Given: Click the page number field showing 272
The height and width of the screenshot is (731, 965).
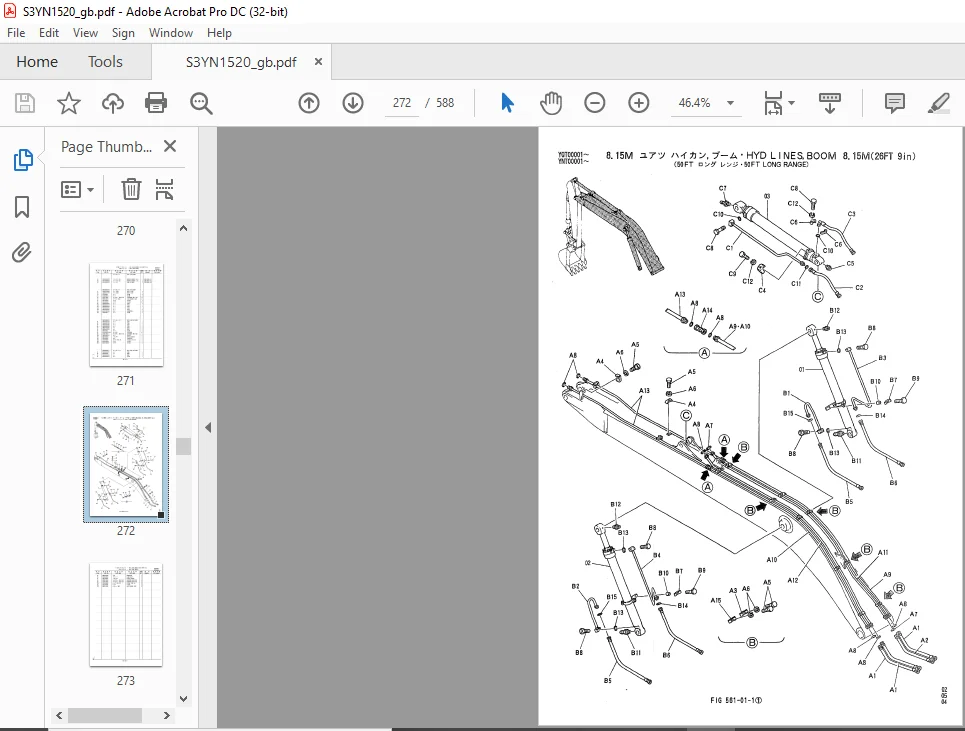Looking at the screenshot, I should click(402, 103).
